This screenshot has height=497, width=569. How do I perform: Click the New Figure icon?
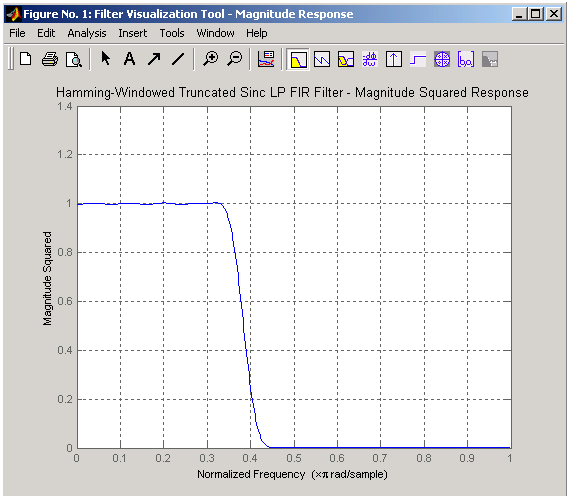25,59
